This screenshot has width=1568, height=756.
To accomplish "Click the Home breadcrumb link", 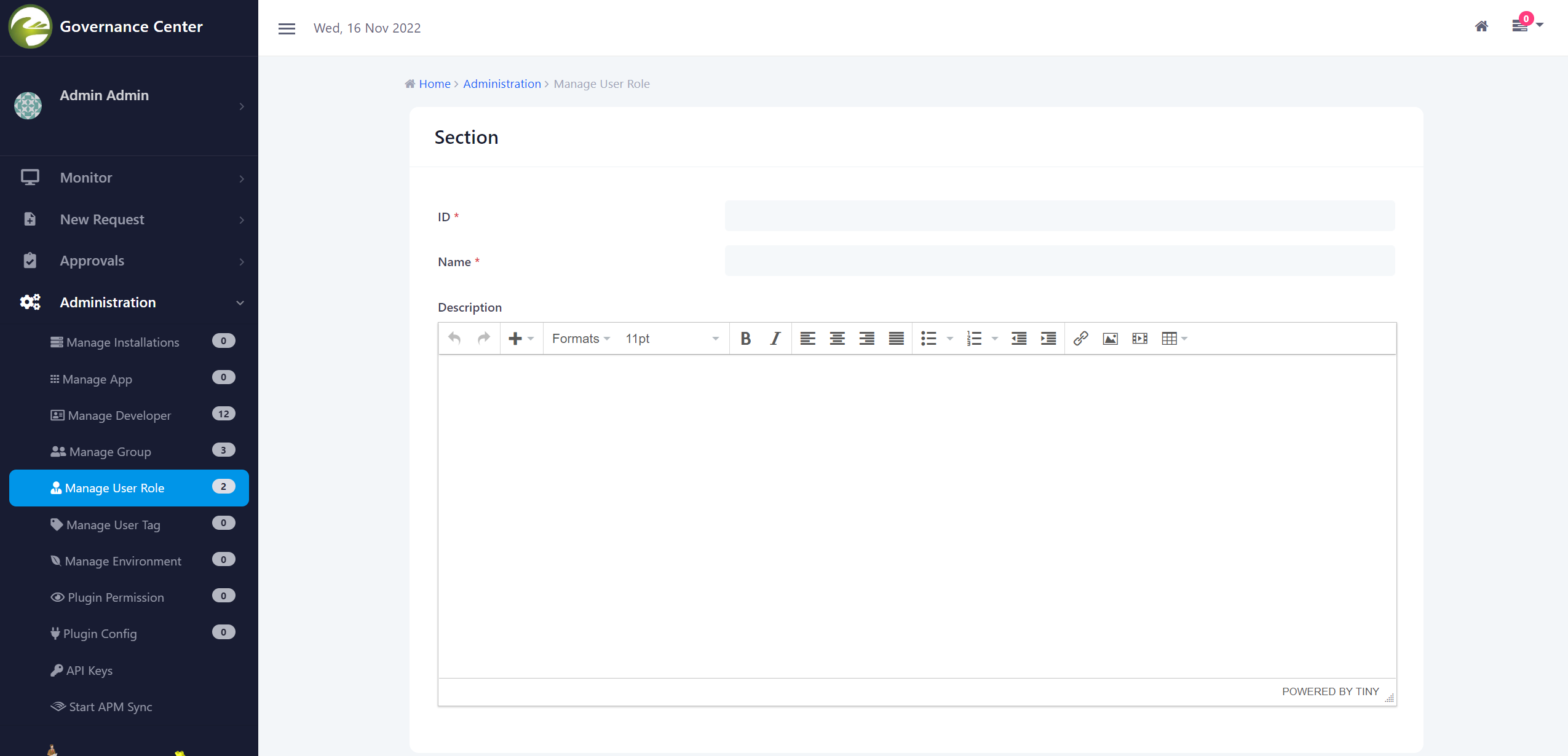I will click(434, 84).
